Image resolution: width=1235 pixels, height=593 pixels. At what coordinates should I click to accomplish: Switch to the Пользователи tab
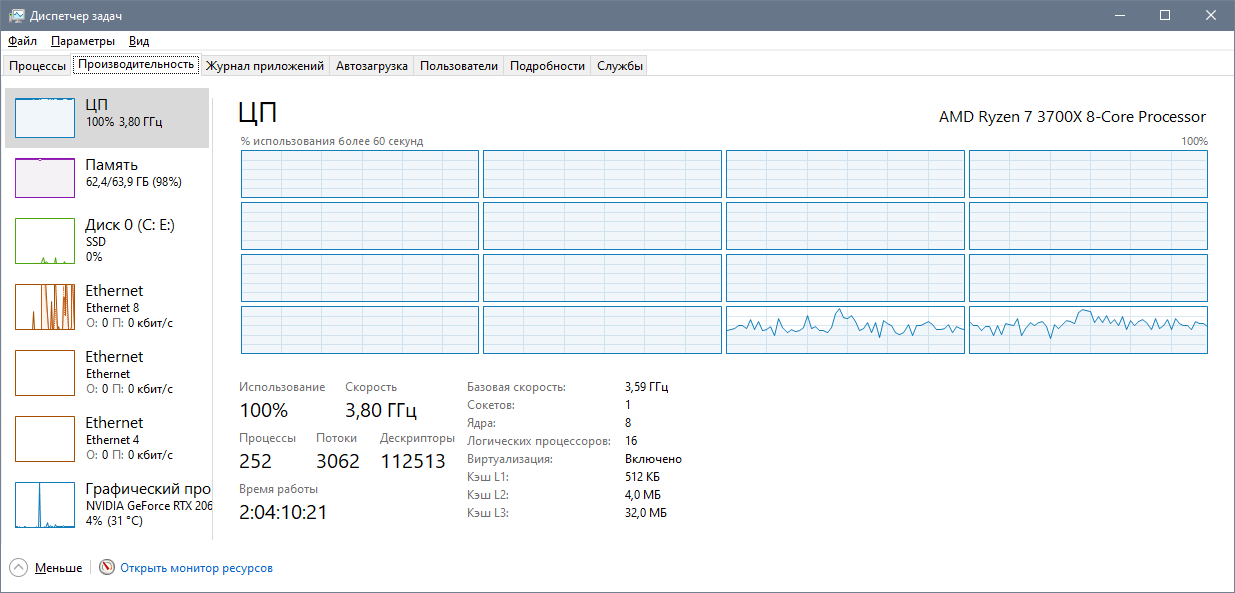[459, 66]
